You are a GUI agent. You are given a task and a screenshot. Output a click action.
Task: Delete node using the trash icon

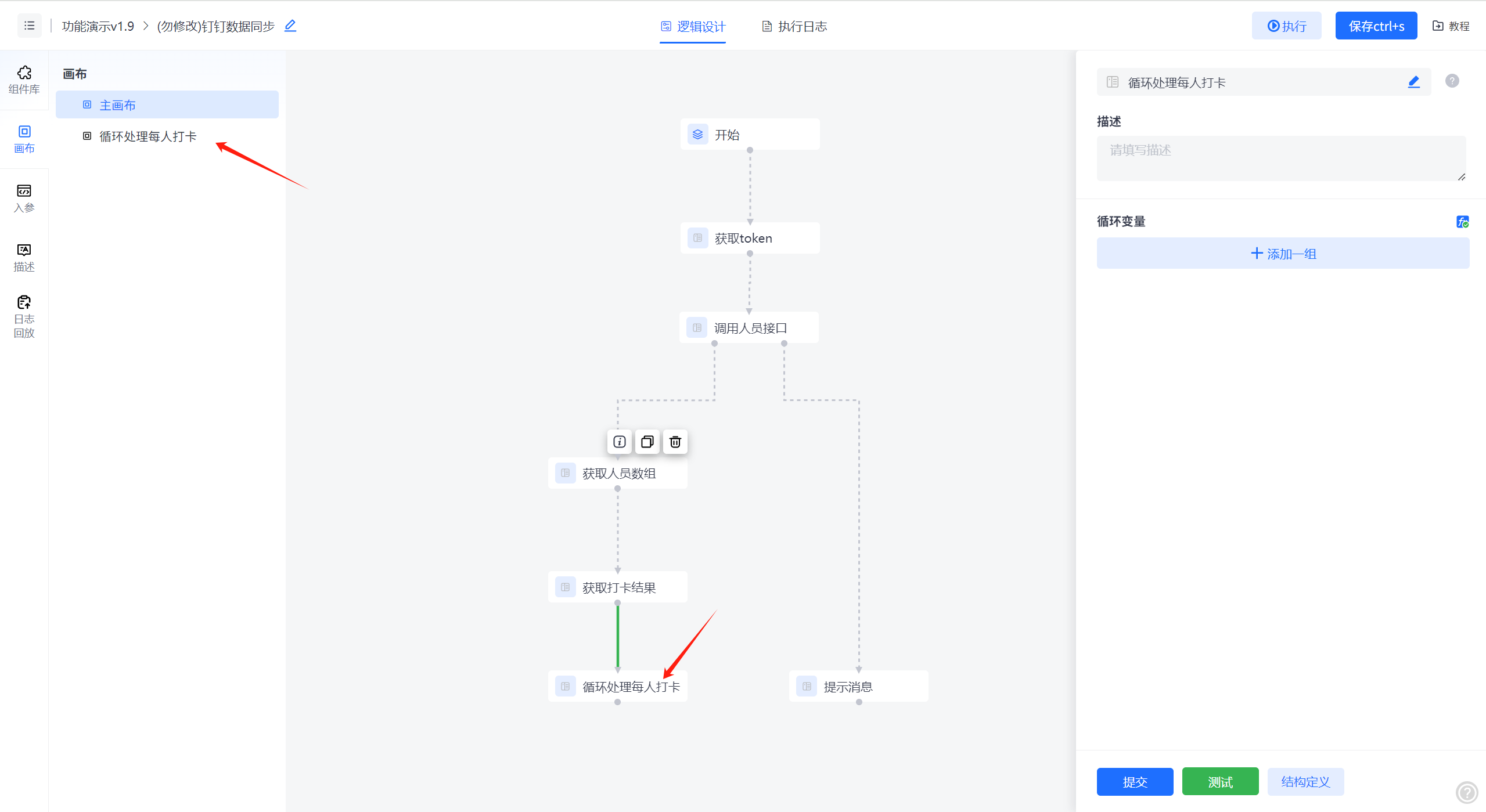(675, 442)
